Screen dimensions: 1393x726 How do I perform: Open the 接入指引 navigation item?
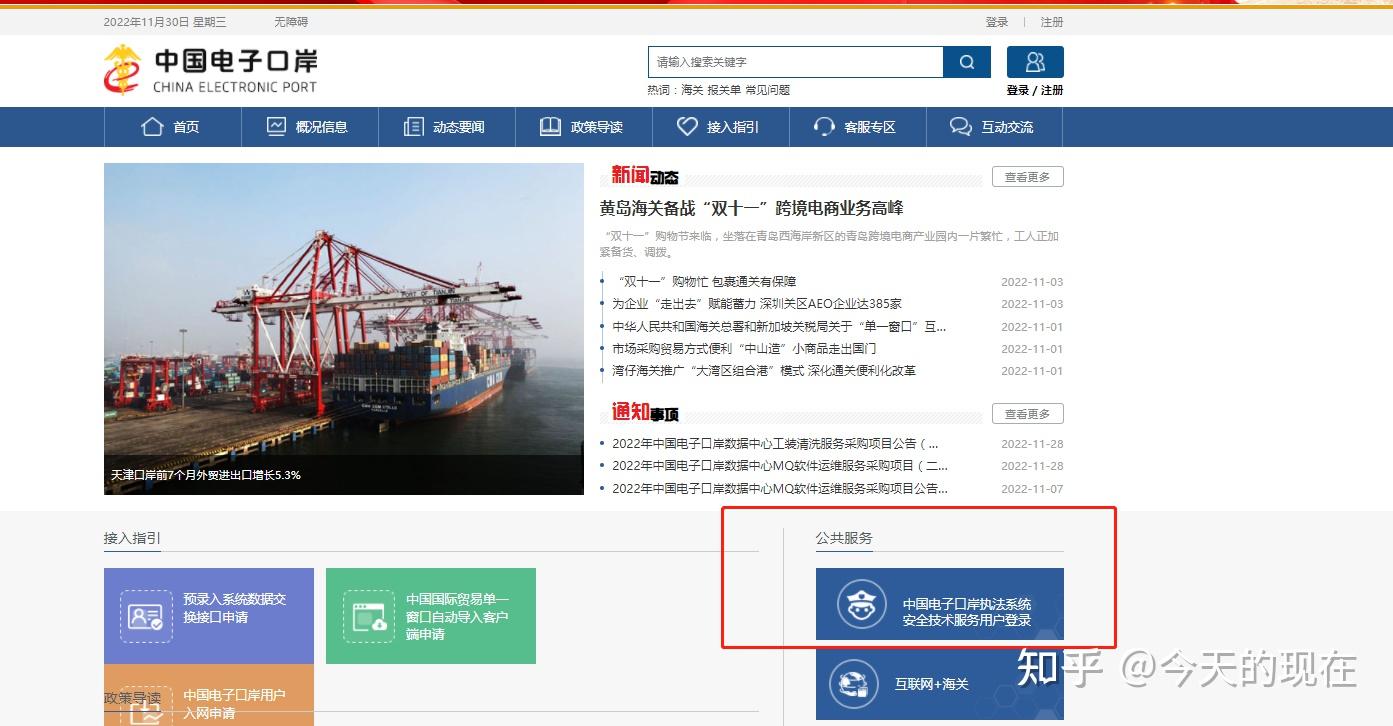pyautogui.click(x=721, y=127)
